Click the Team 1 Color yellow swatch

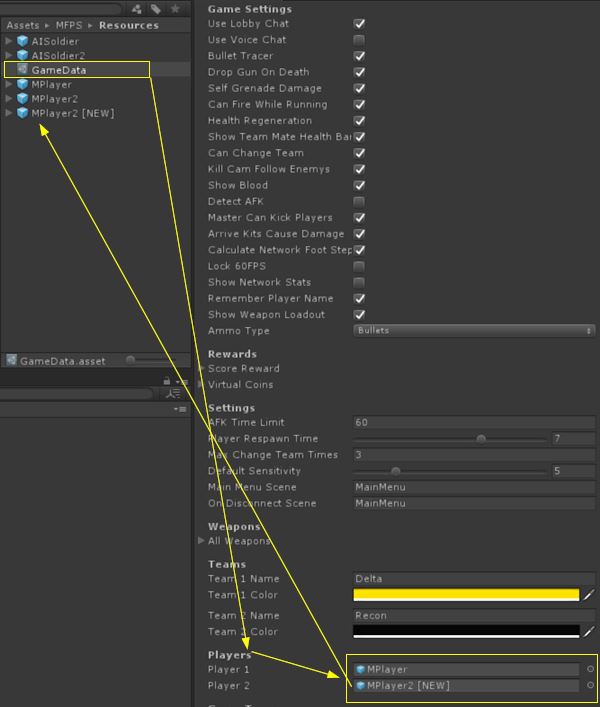[x=466, y=595]
